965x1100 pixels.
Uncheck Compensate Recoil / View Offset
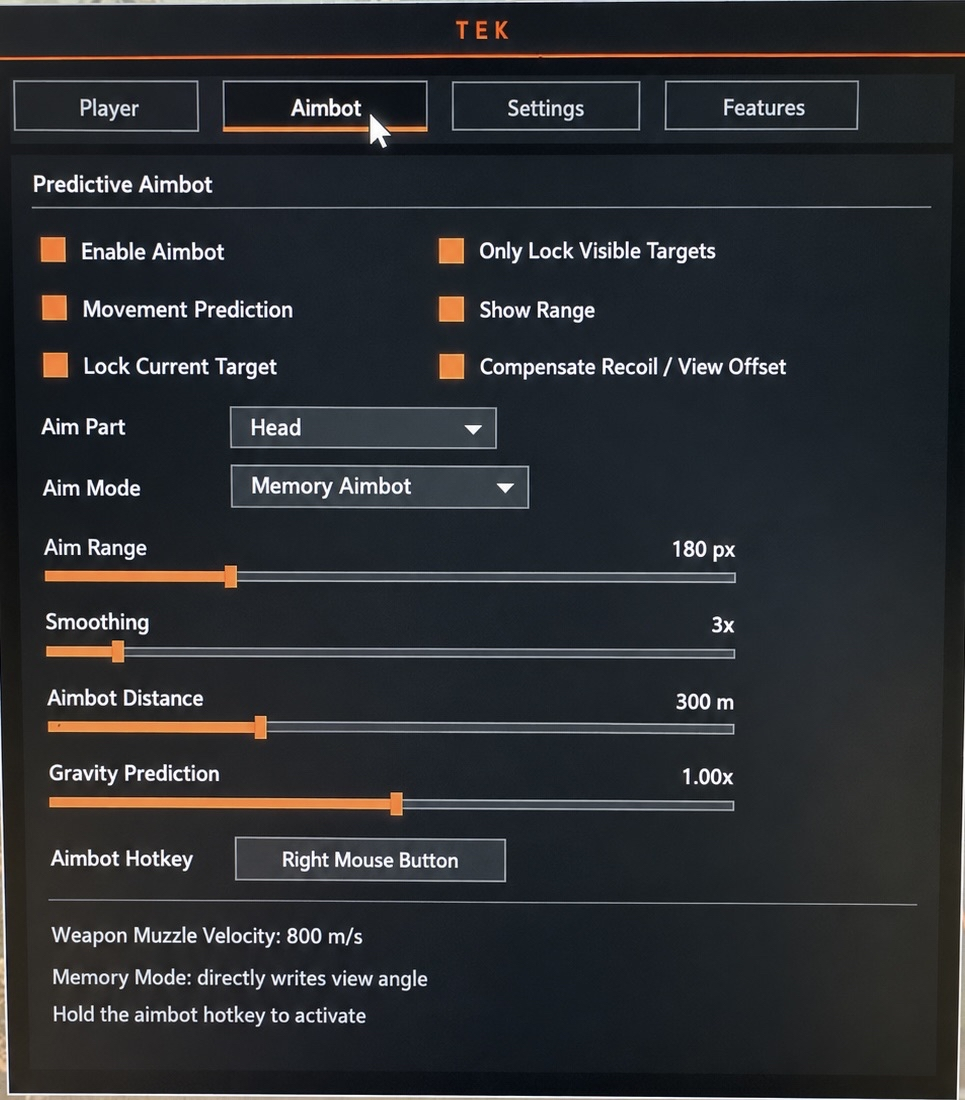tap(452, 366)
